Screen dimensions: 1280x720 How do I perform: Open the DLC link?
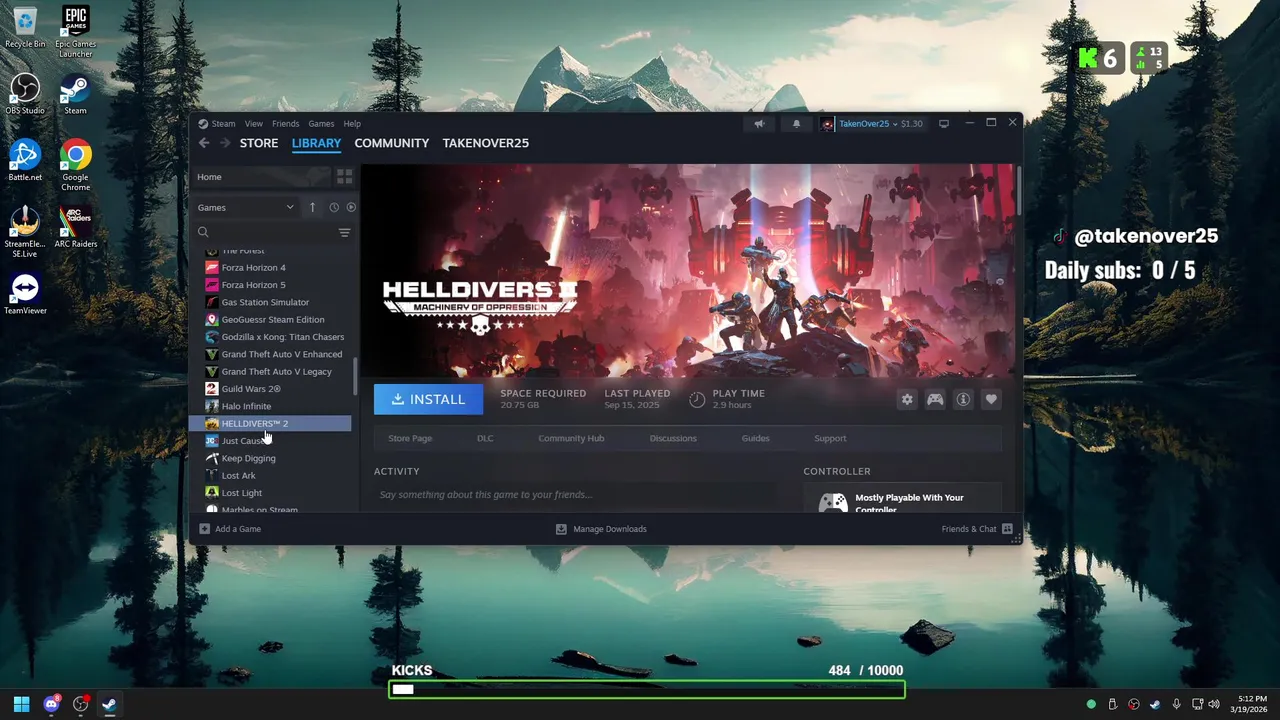tap(485, 438)
